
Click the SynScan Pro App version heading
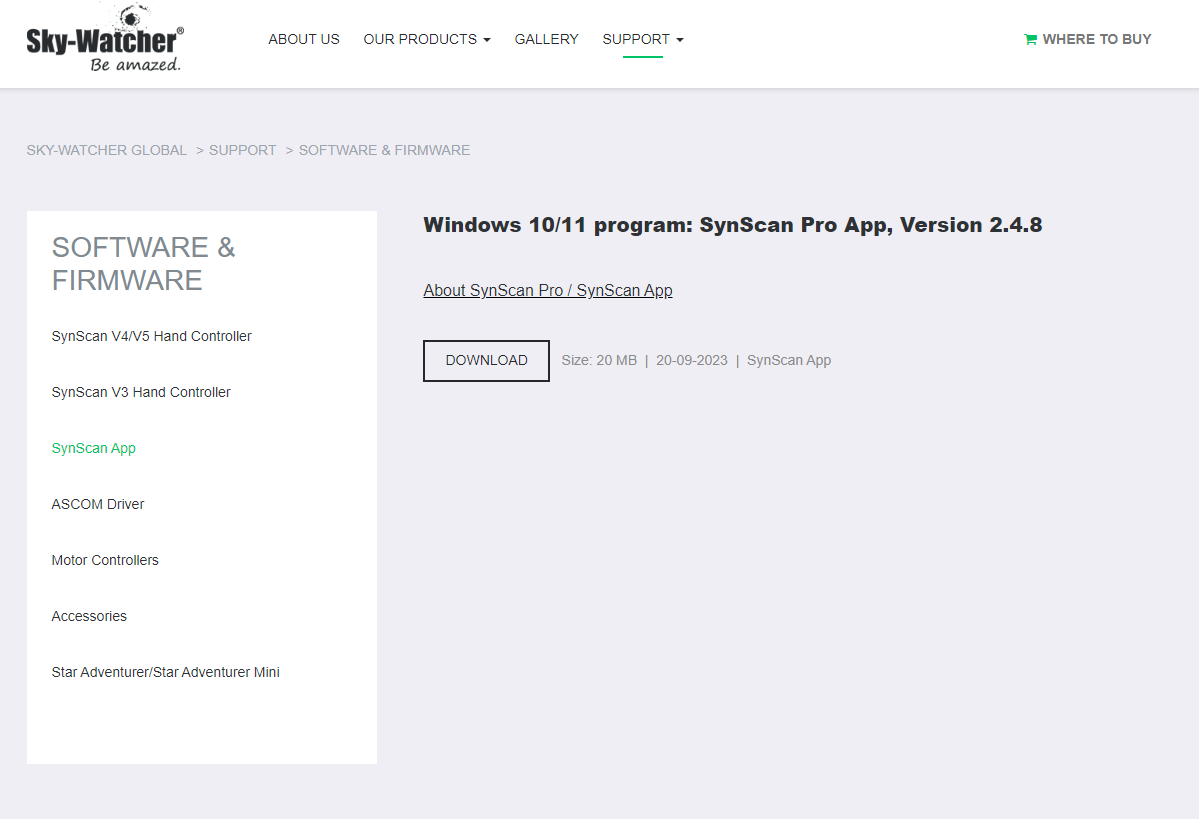pyautogui.click(x=733, y=225)
